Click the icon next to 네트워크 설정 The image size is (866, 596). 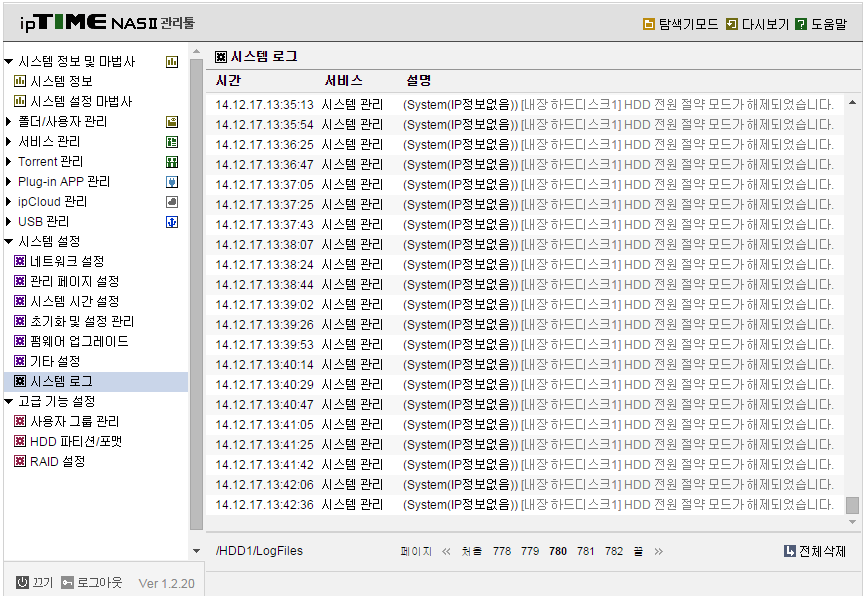(x=20, y=261)
